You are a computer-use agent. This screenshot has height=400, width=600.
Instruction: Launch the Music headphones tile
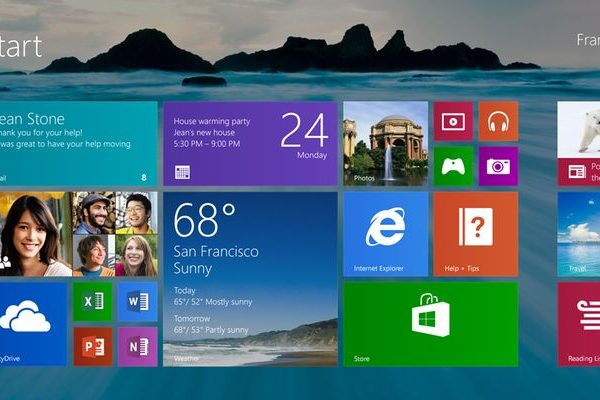point(498,121)
